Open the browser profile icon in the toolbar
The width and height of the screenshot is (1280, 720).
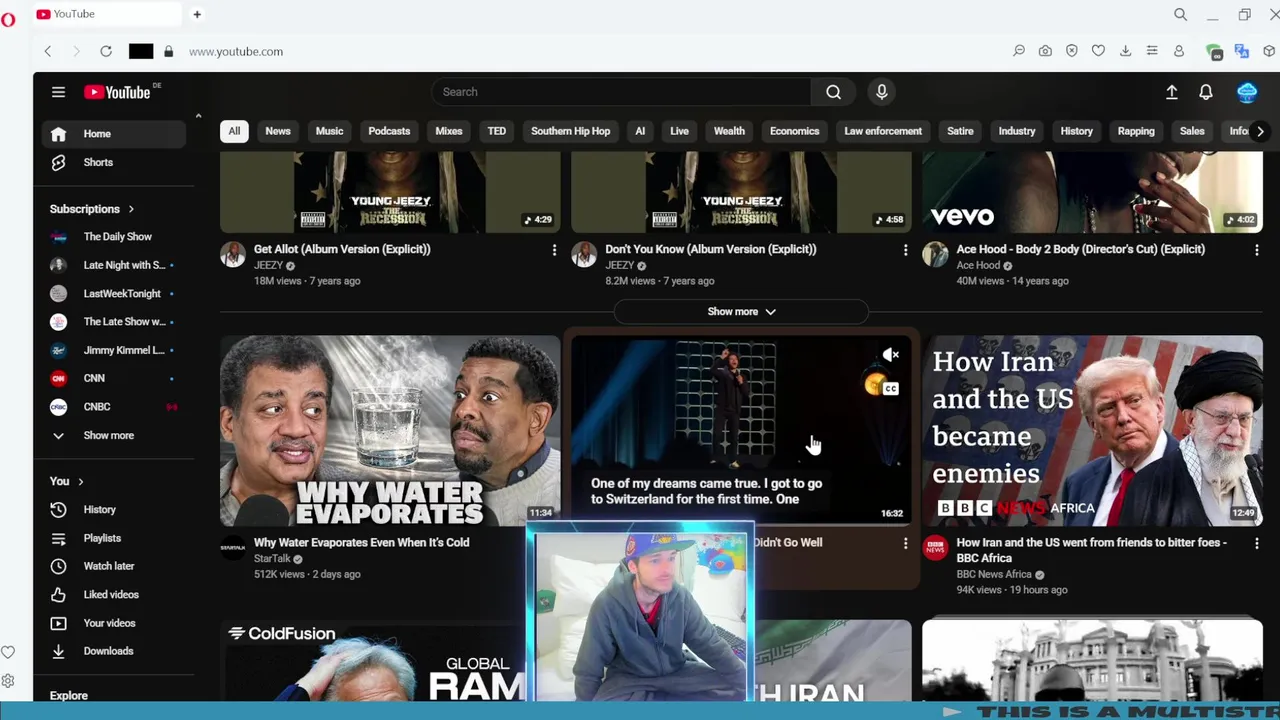[1179, 51]
